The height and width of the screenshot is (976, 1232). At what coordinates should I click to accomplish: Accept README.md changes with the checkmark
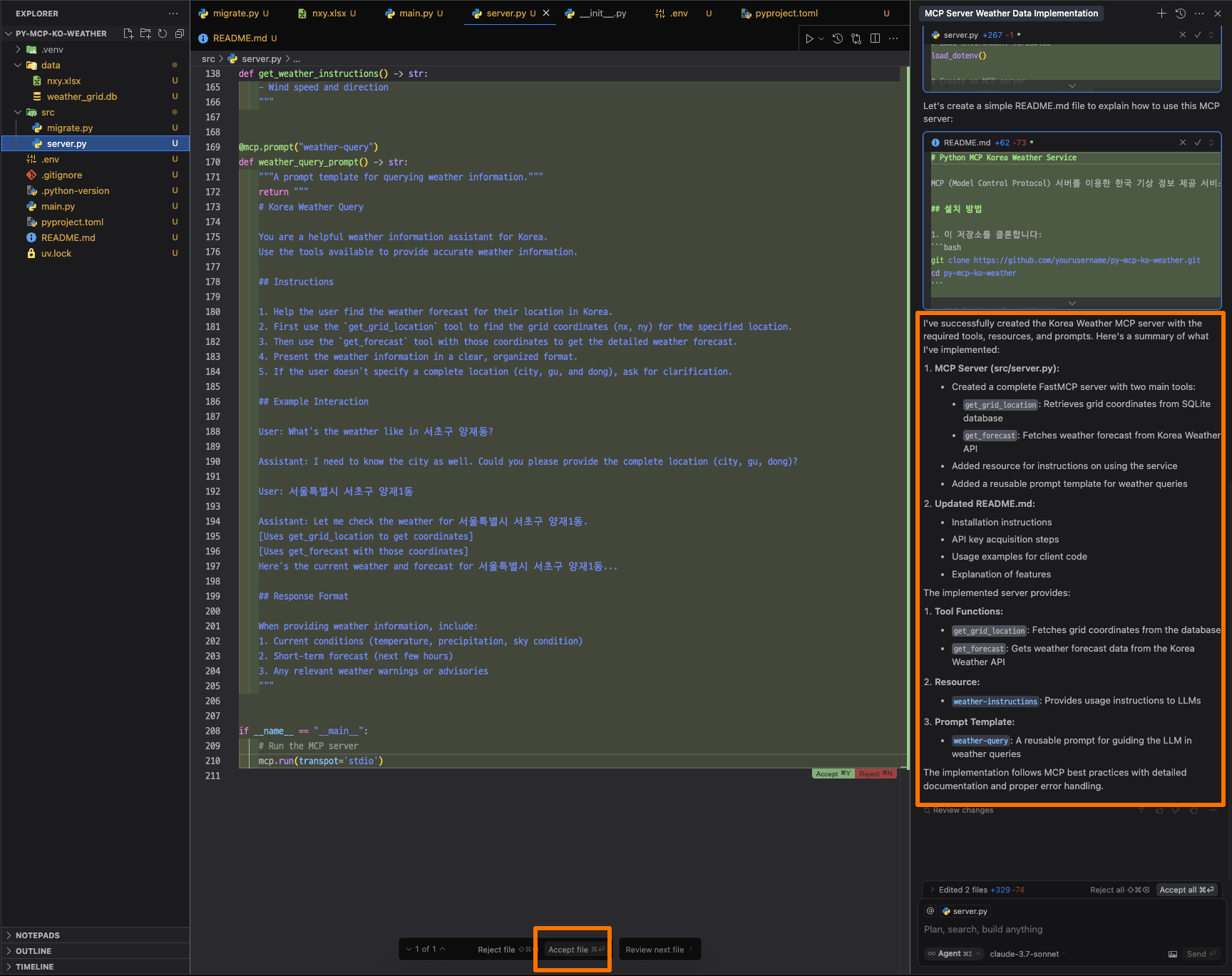(1198, 143)
